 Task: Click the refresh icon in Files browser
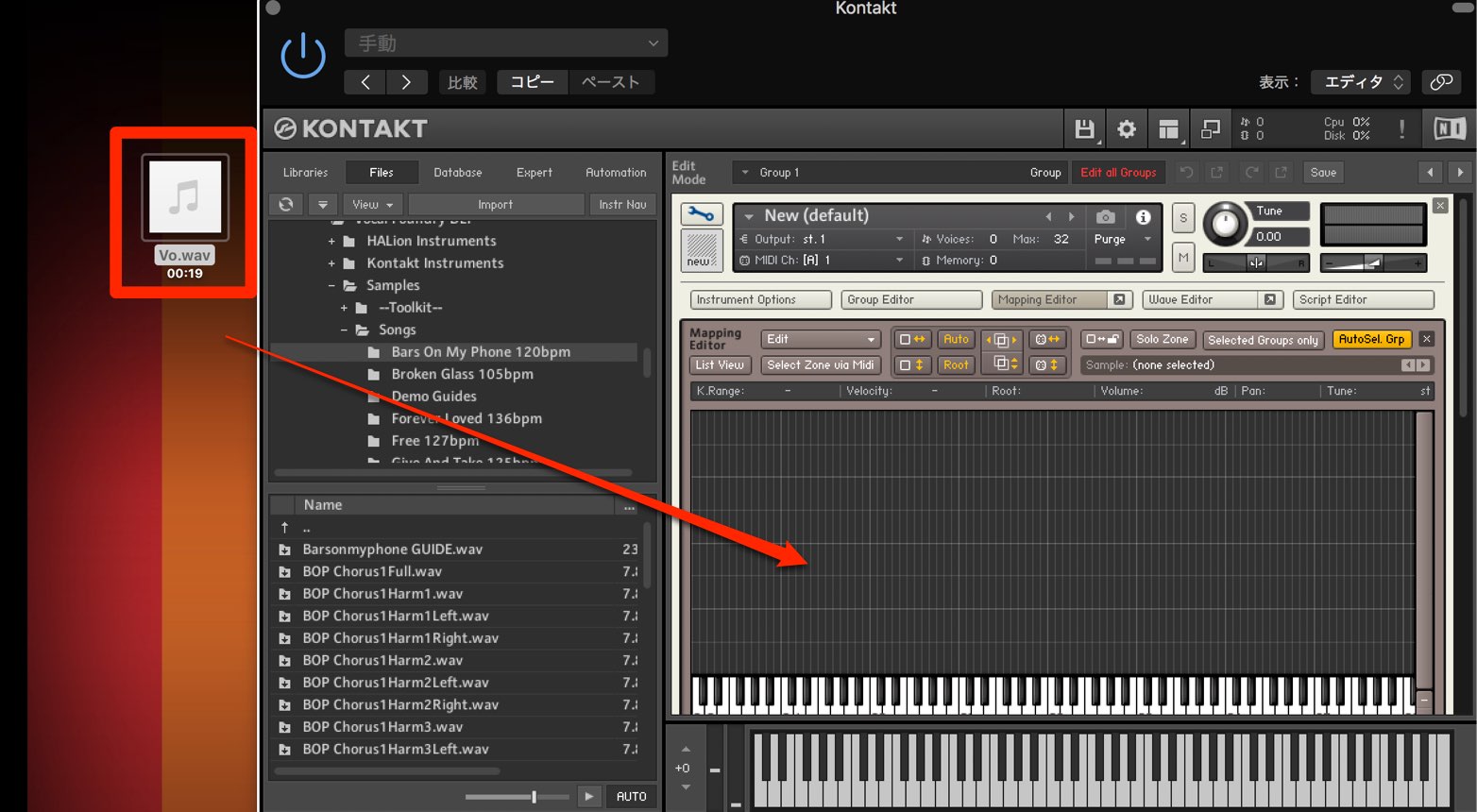point(286,204)
